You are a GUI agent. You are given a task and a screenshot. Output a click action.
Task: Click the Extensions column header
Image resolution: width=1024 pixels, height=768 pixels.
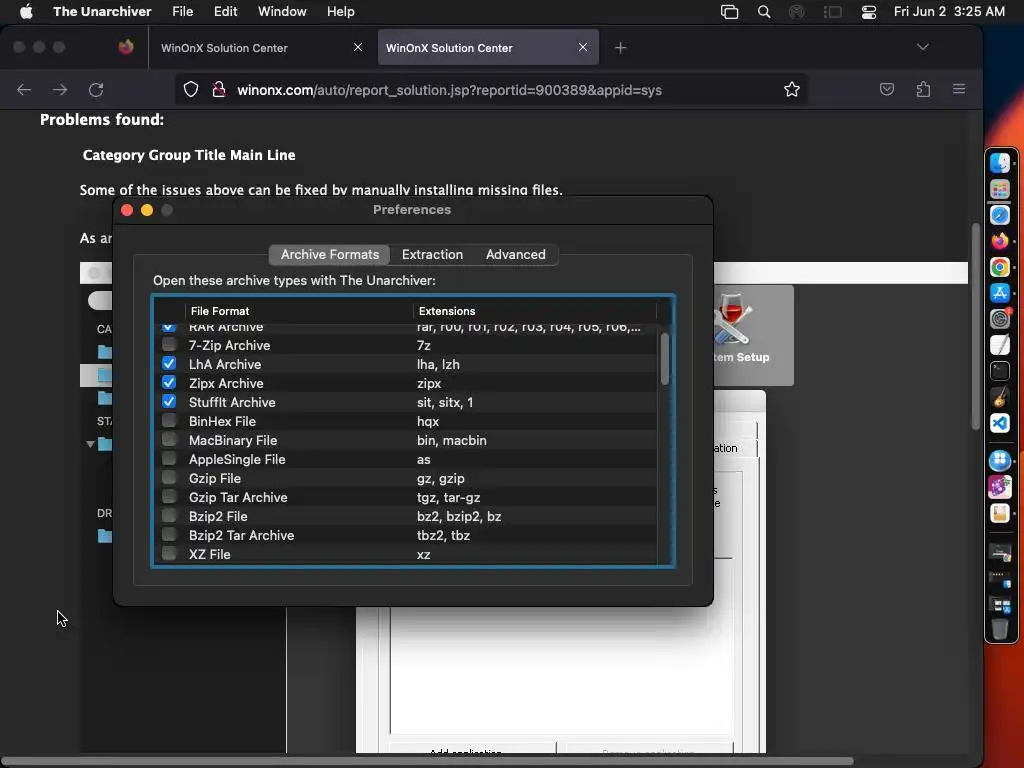[x=534, y=311]
